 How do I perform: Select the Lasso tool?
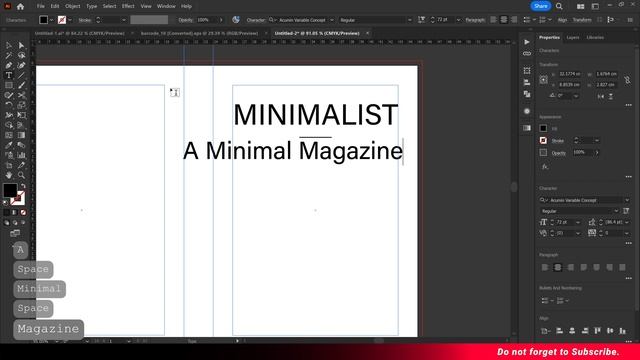[21, 55]
